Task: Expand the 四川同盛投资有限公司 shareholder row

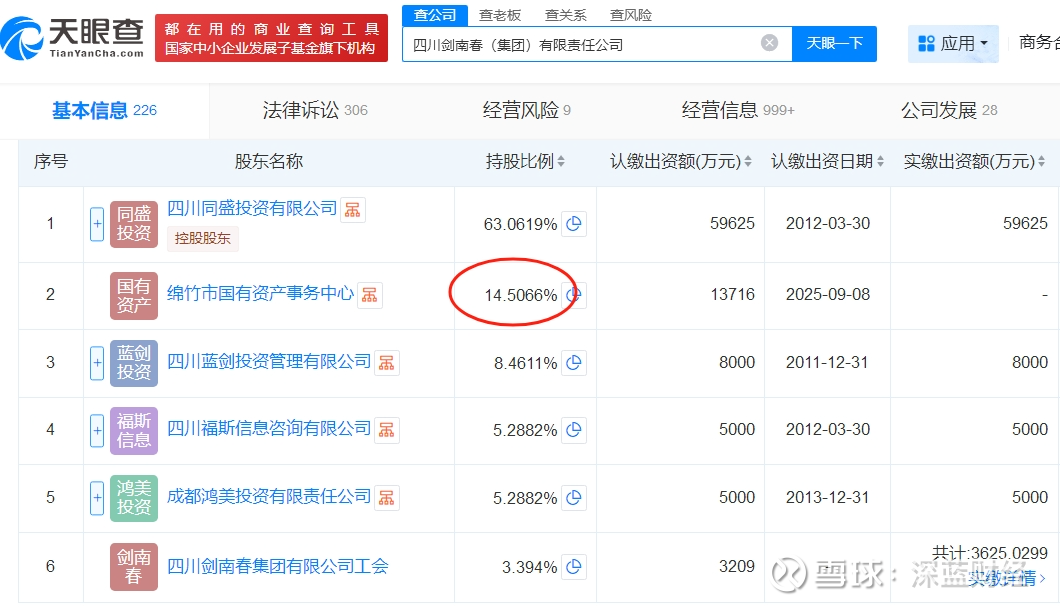Action: 97,224
